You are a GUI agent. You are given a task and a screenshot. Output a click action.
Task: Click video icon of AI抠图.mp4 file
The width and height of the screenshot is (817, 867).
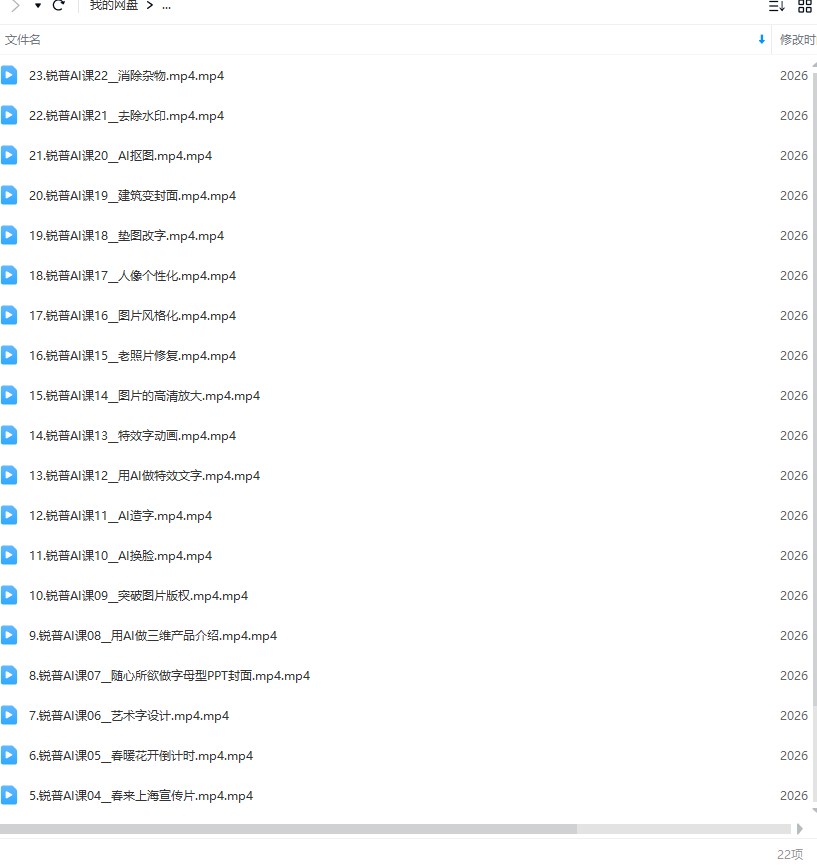[9, 155]
